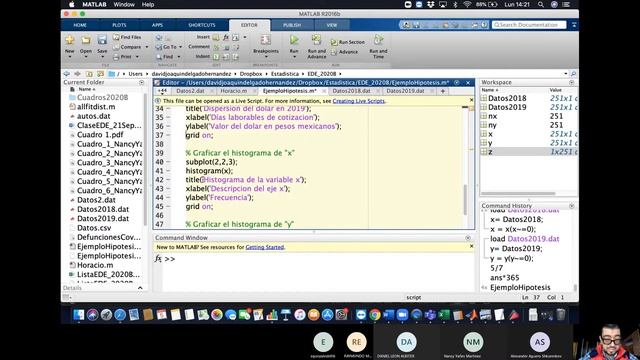Open Datos2018.dat editor tab
640x360 pixels.
[351, 91]
